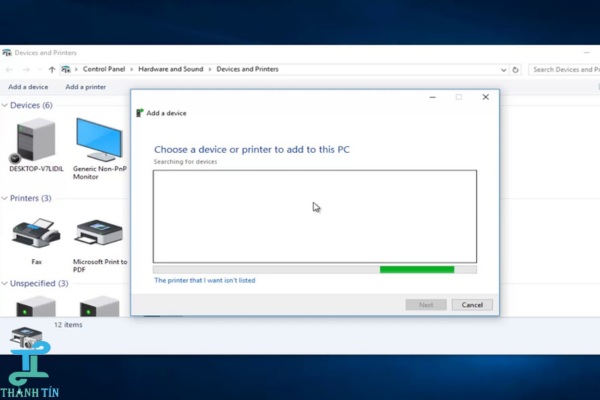Navigate back in Devices and Printers
Screen dimensions: 600x400
[9, 69]
